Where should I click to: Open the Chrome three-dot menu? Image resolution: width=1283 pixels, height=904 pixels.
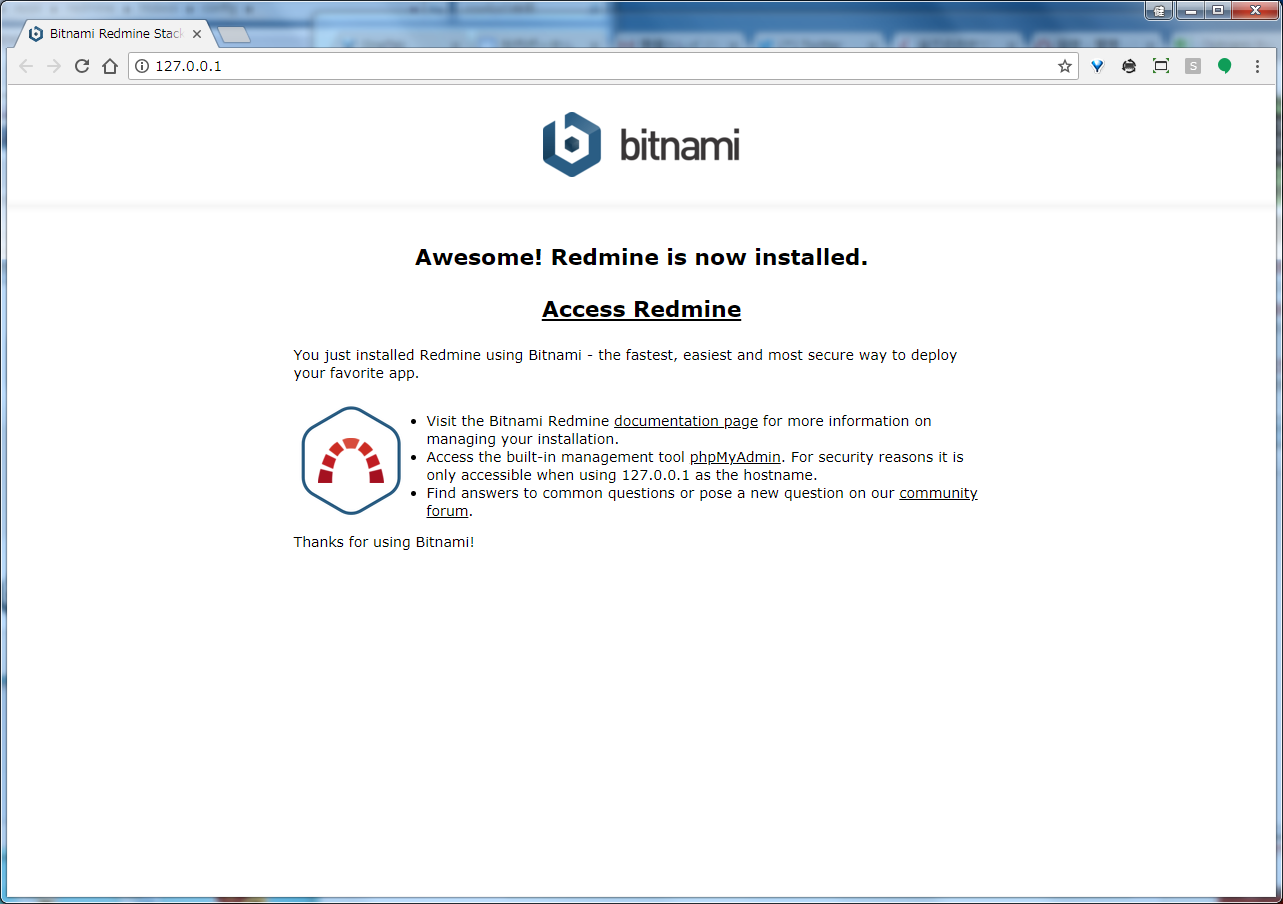pos(1257,66)
